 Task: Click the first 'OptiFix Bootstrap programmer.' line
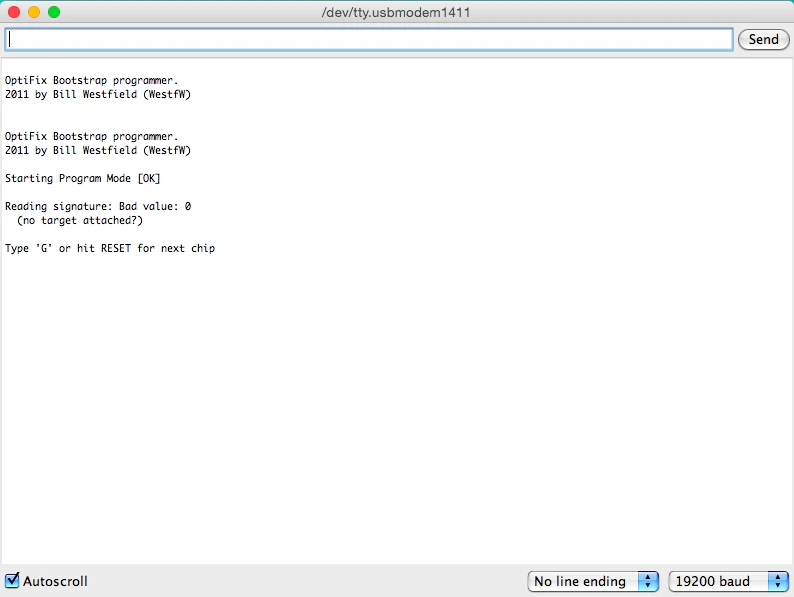[x=92, y=81]
